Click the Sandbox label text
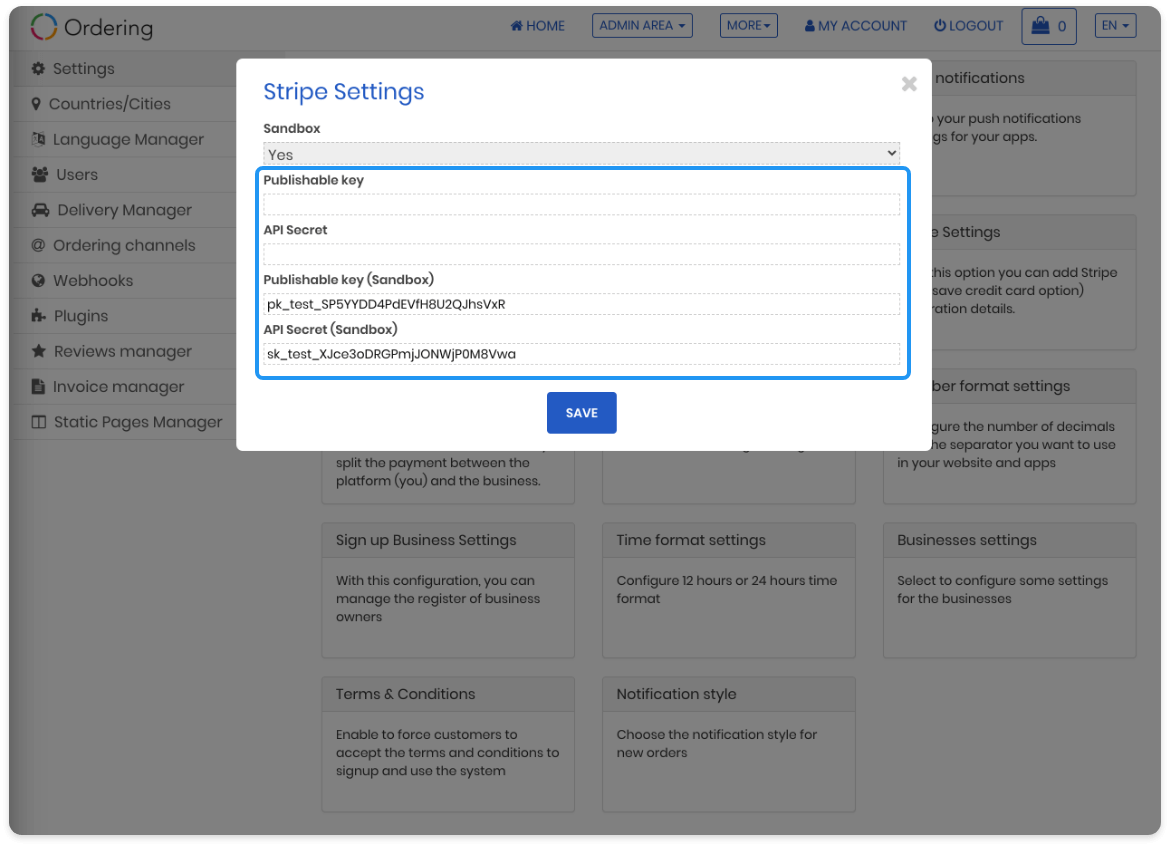This screenshot has width=1170, height=847. pyautogui.click(x=292, y=128)
